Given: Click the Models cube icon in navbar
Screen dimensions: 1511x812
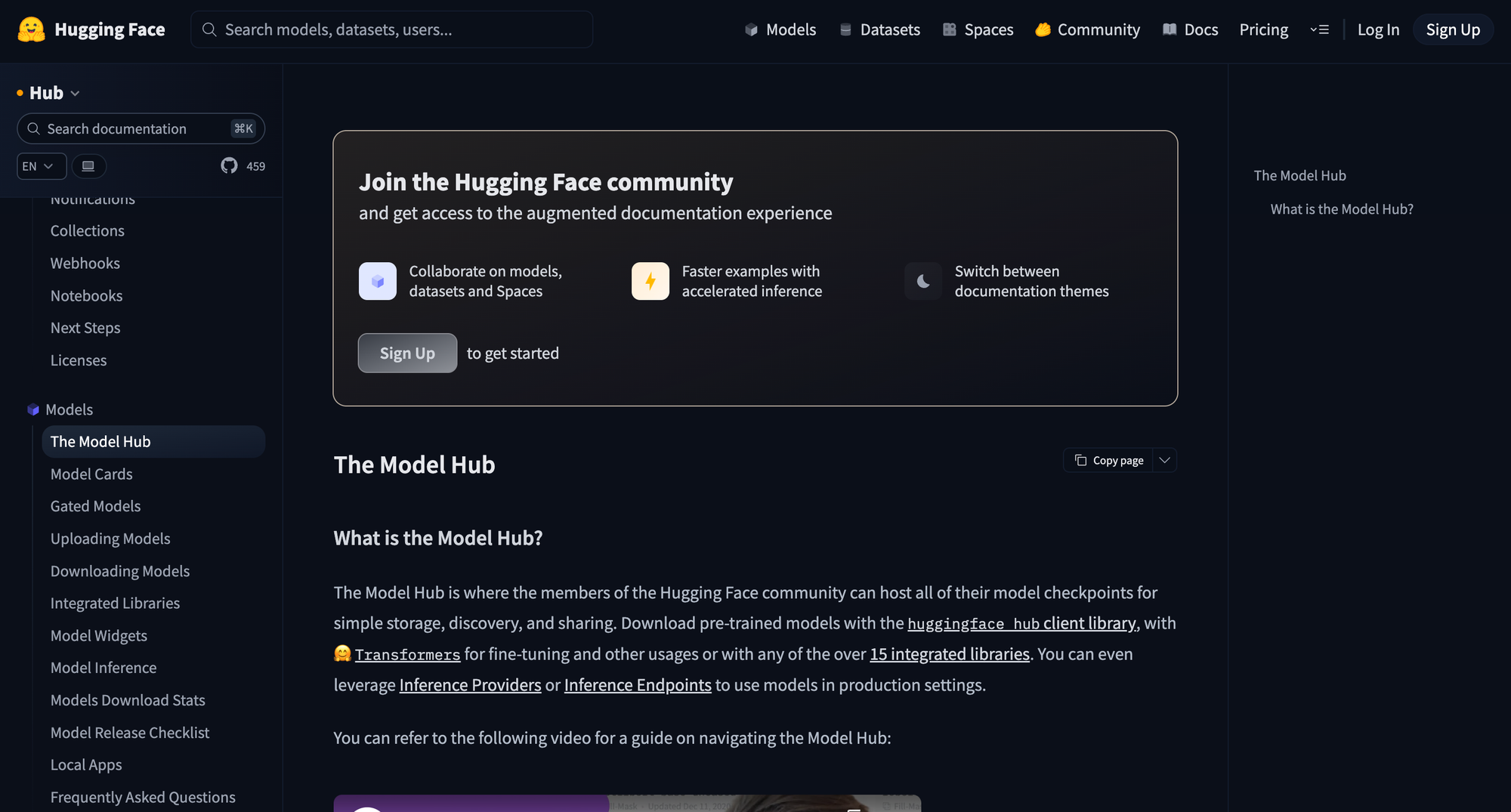Looking at the screenshot, I should (751, 29).
